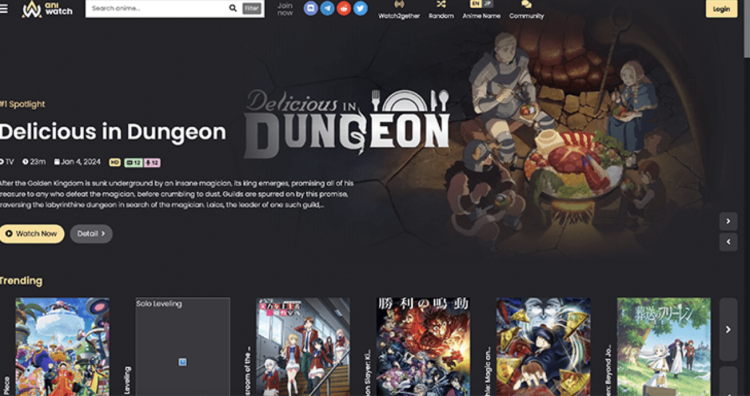Click the AniWatch logo
The width and height of the screenshot is (750, 396).
point(47,9)
